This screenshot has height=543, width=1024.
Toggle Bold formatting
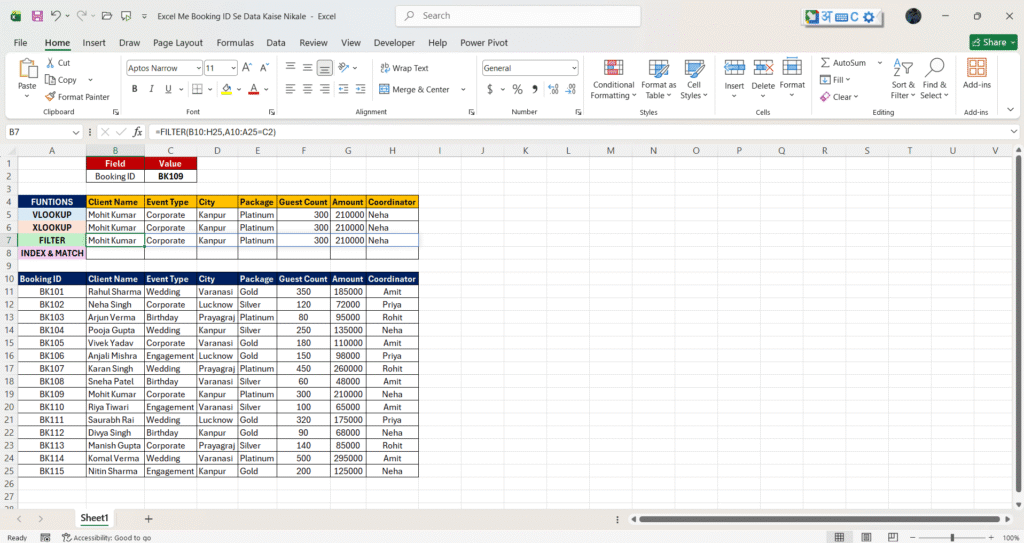(x=135, y=89)
